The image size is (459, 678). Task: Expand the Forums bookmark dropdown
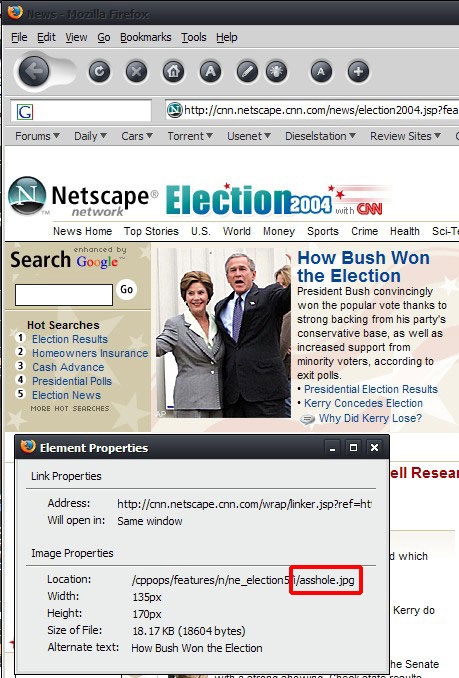click(37, 136)
